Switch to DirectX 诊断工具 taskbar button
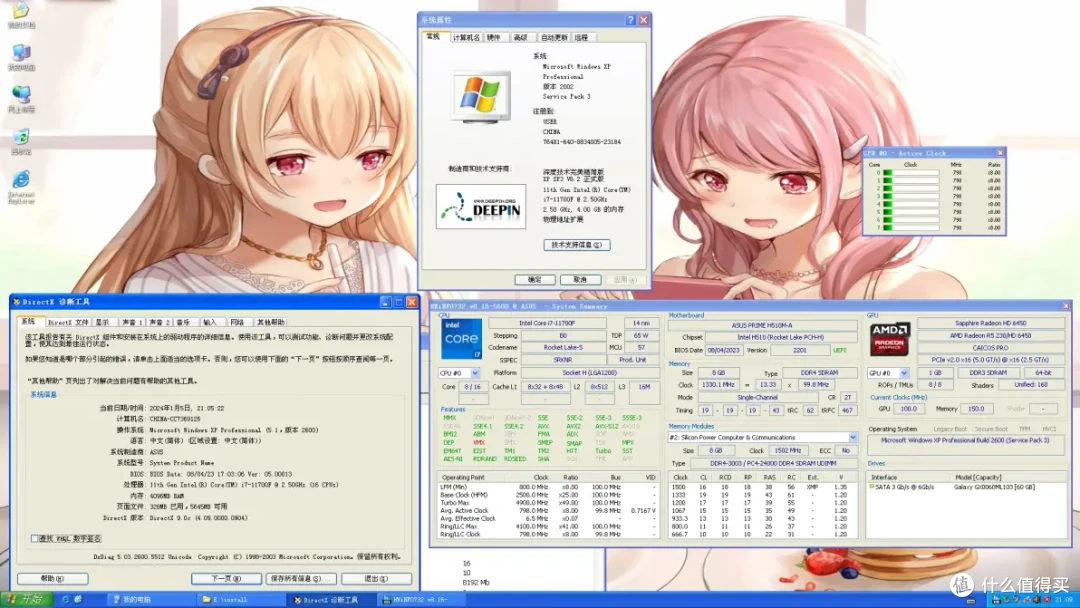The height and width of the screenshot is (608, 1080). pos(329,600)
